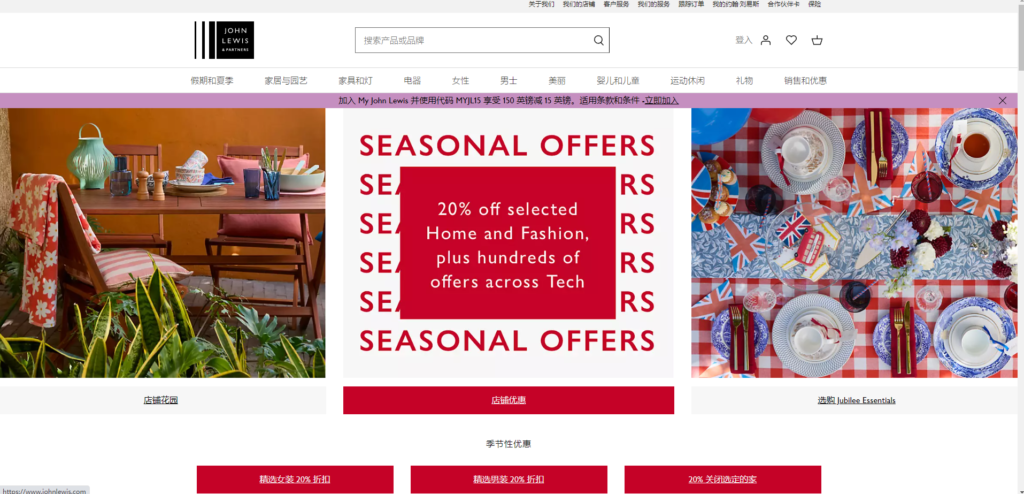The height and width of the screenshot is (494, 1024).
Task: Click the 精选女装 20% 折扣 button
Action: coord(295,479)
